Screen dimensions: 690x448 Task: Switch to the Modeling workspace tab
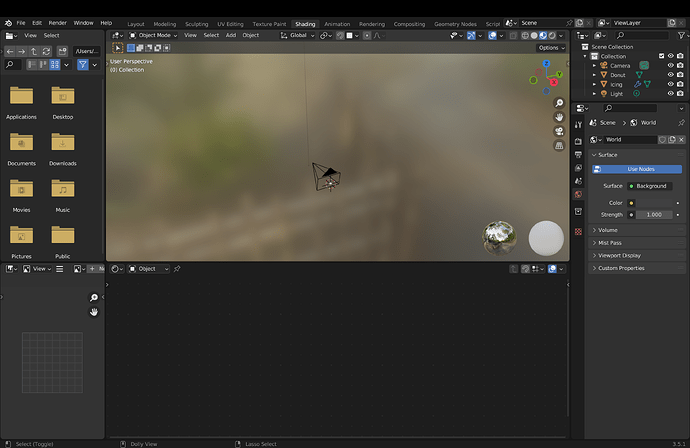click(x=165, y=24)
